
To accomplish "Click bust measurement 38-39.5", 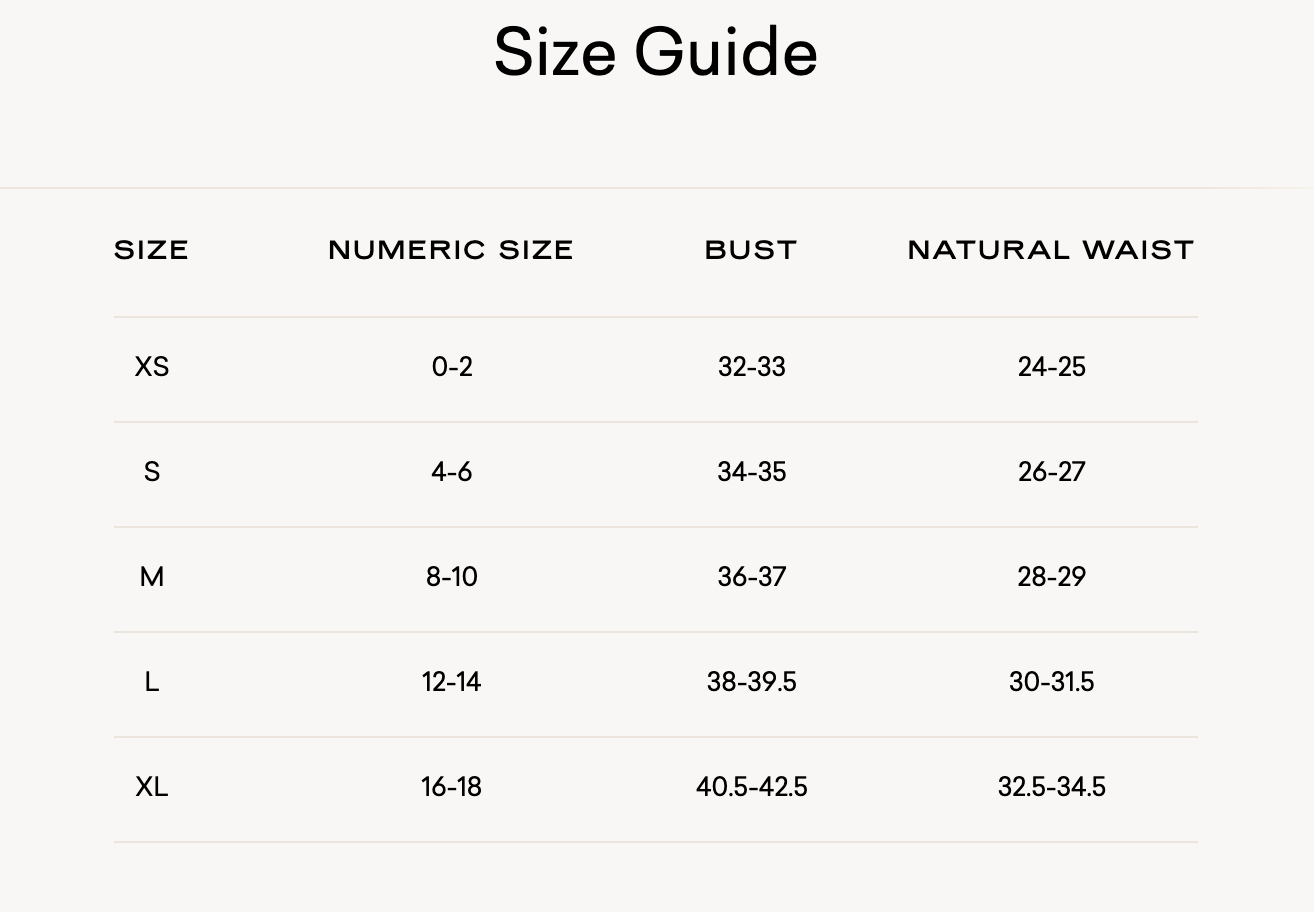I will pos(752,682).
